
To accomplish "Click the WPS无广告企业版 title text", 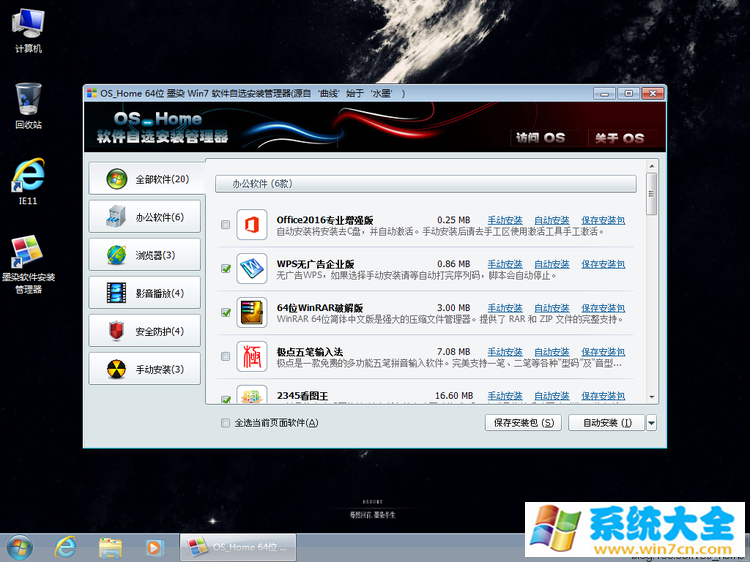I will (x=315, y=264).
